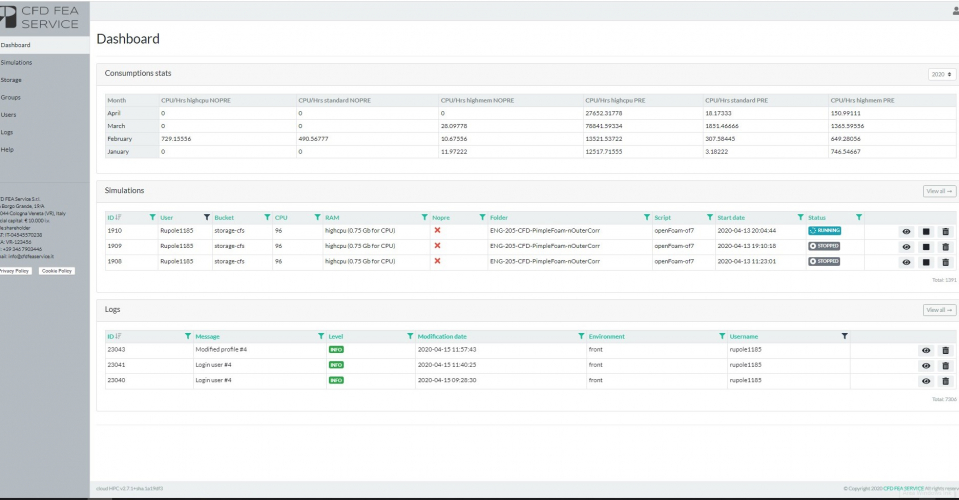Click Start date column header in Simulations
The image size is (959, 500).
click(731, 218)
